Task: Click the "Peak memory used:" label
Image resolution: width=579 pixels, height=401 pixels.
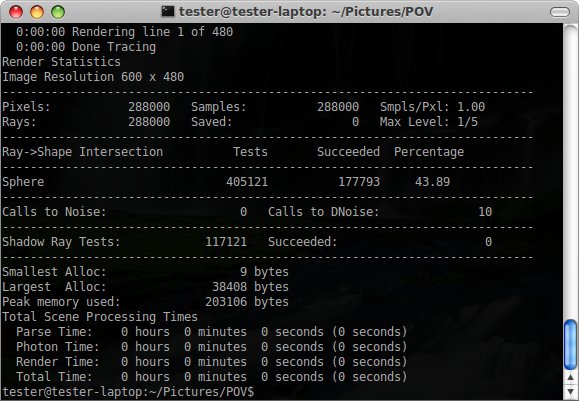Action: pos(61,302)
